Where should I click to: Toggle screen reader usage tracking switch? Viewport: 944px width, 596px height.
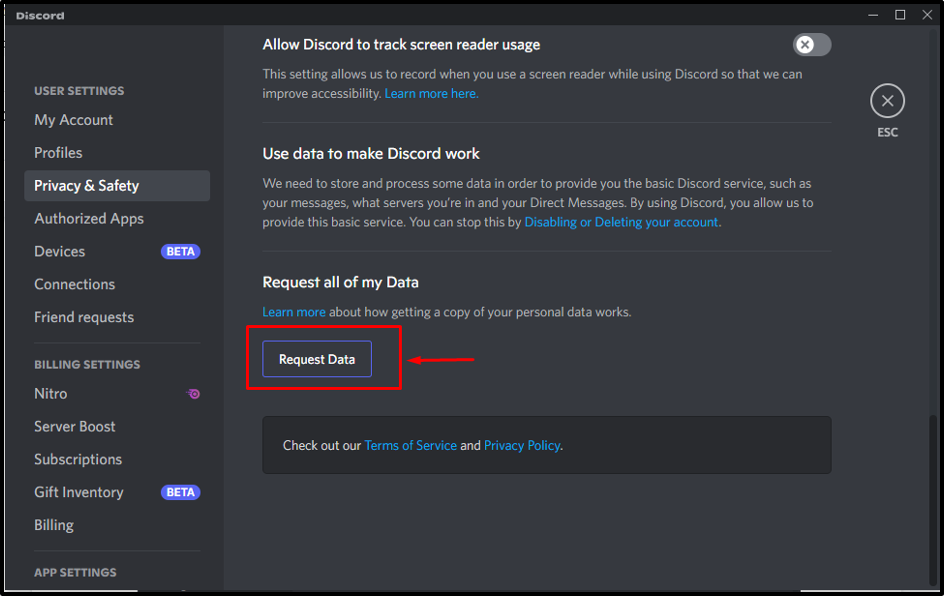[812, 45]
